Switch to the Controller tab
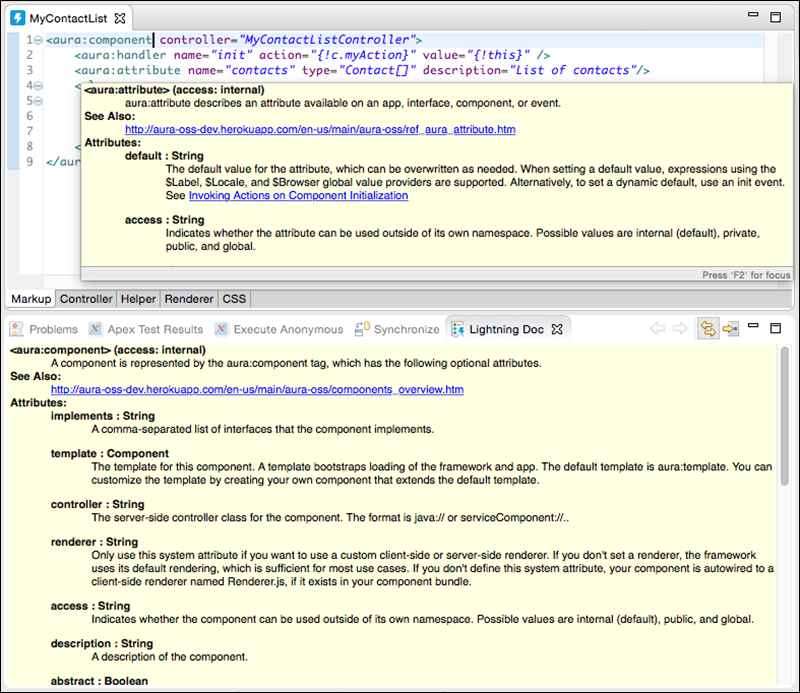 (x=86, y=299)
